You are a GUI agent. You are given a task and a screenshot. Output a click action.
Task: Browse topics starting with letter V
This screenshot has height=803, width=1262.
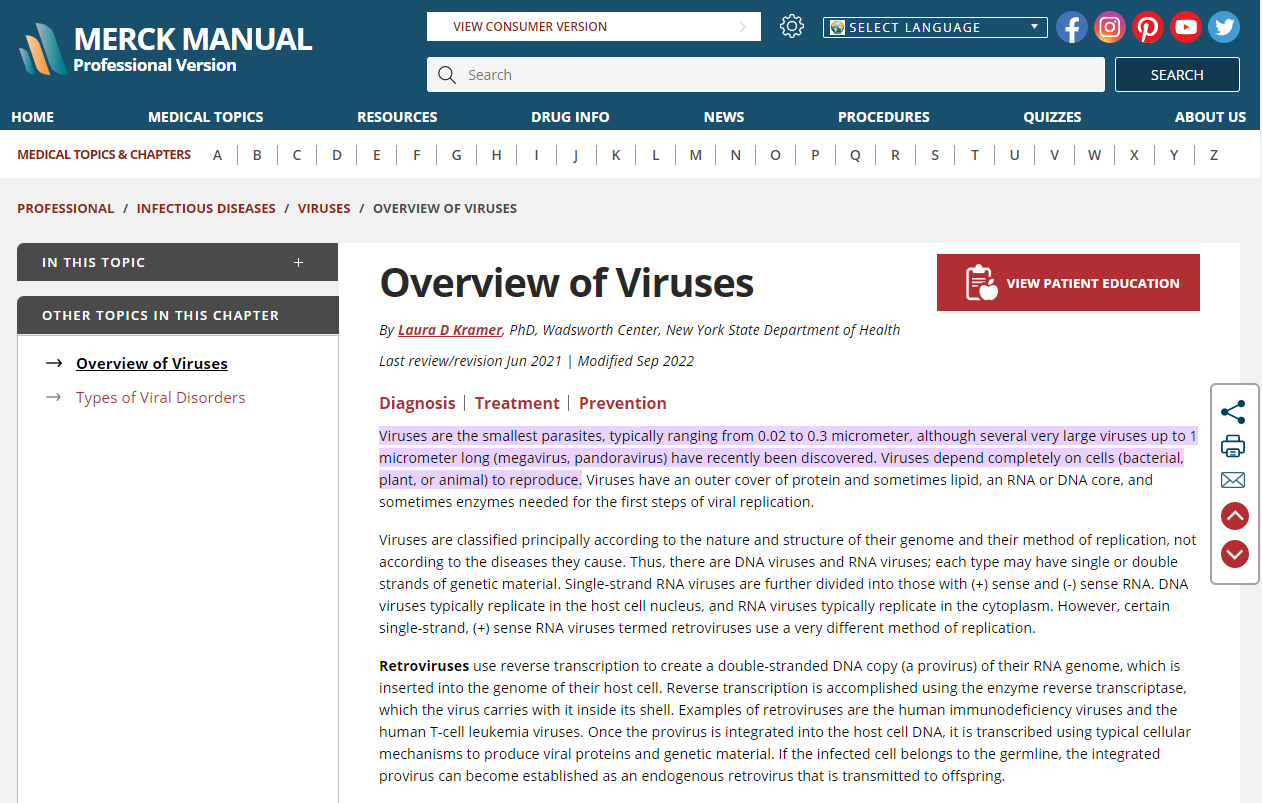[x=1054, y=155]
